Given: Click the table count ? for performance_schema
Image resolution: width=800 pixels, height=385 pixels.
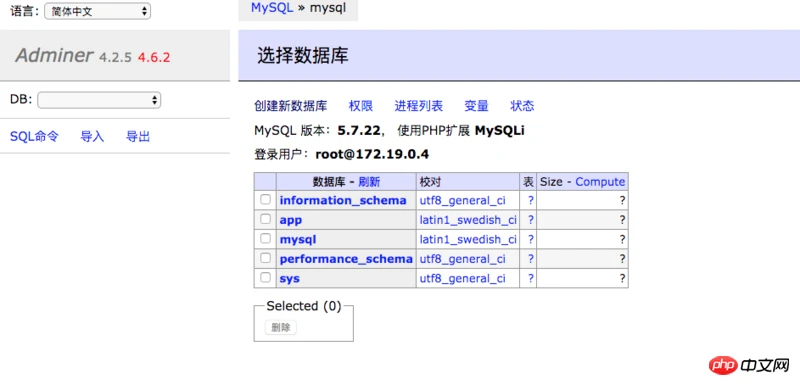Looking at the screenshot, I should click(531, 259).
